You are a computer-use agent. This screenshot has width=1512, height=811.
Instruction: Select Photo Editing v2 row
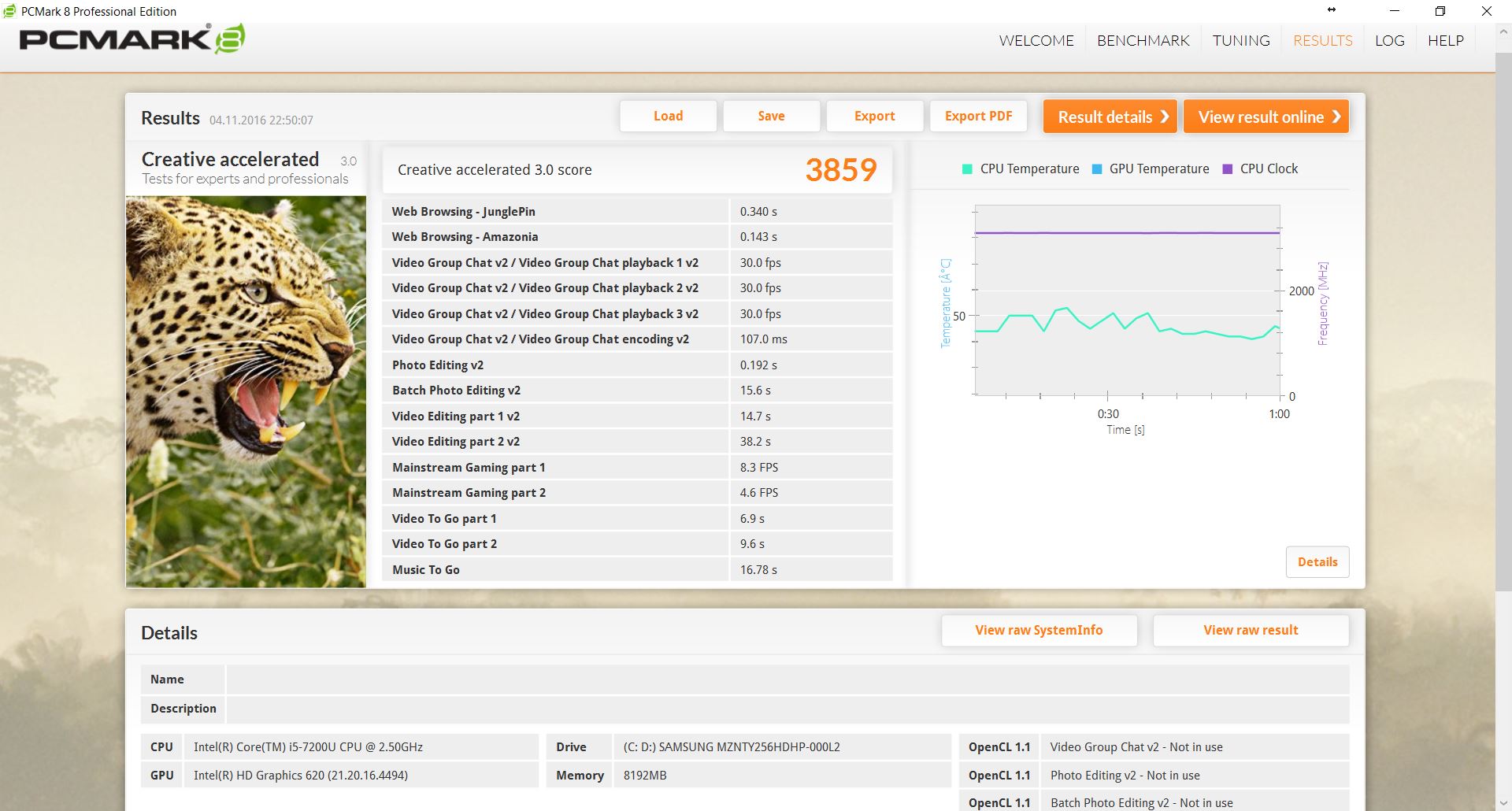637,365
